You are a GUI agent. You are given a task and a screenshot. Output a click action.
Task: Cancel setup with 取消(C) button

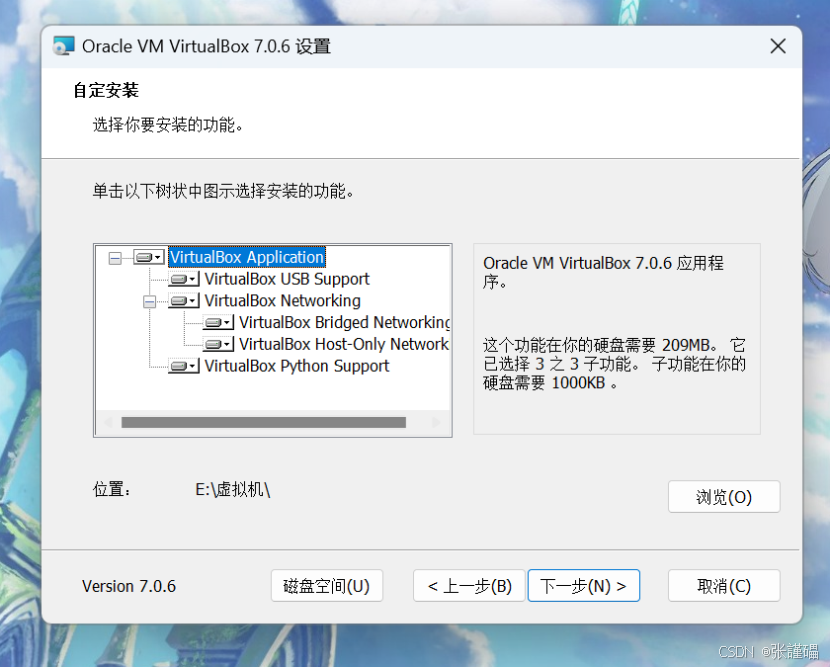[724, 586]
